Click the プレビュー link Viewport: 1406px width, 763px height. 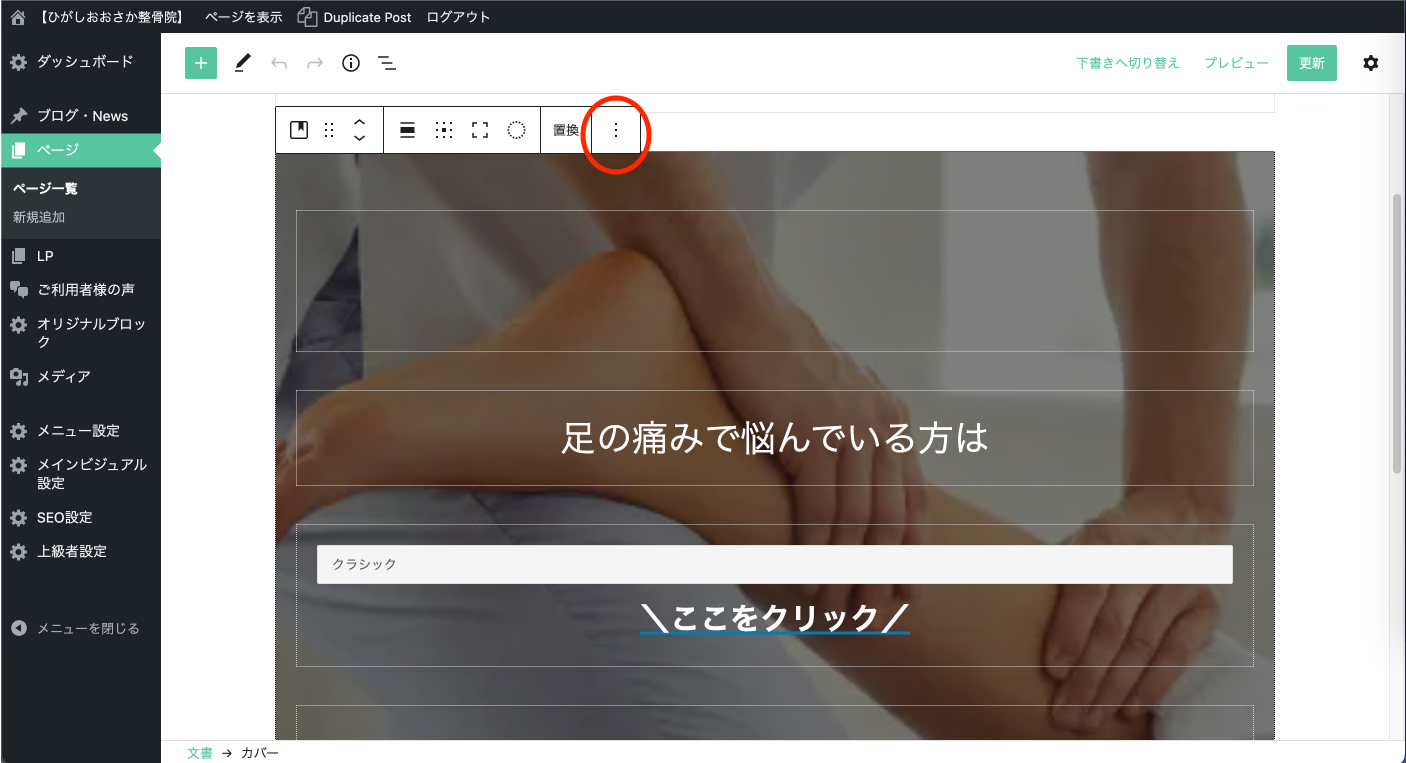click(x=1236, y=63)
